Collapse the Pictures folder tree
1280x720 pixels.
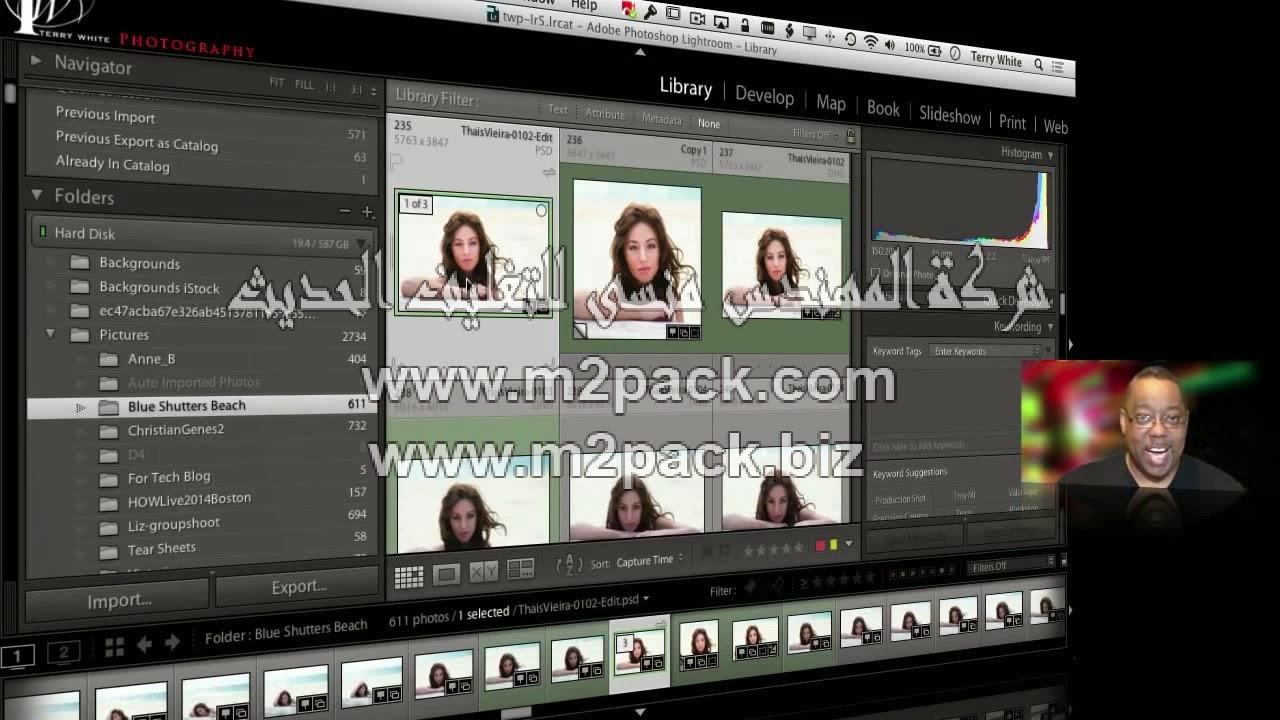pyautogui.click(x=50, y=334)
